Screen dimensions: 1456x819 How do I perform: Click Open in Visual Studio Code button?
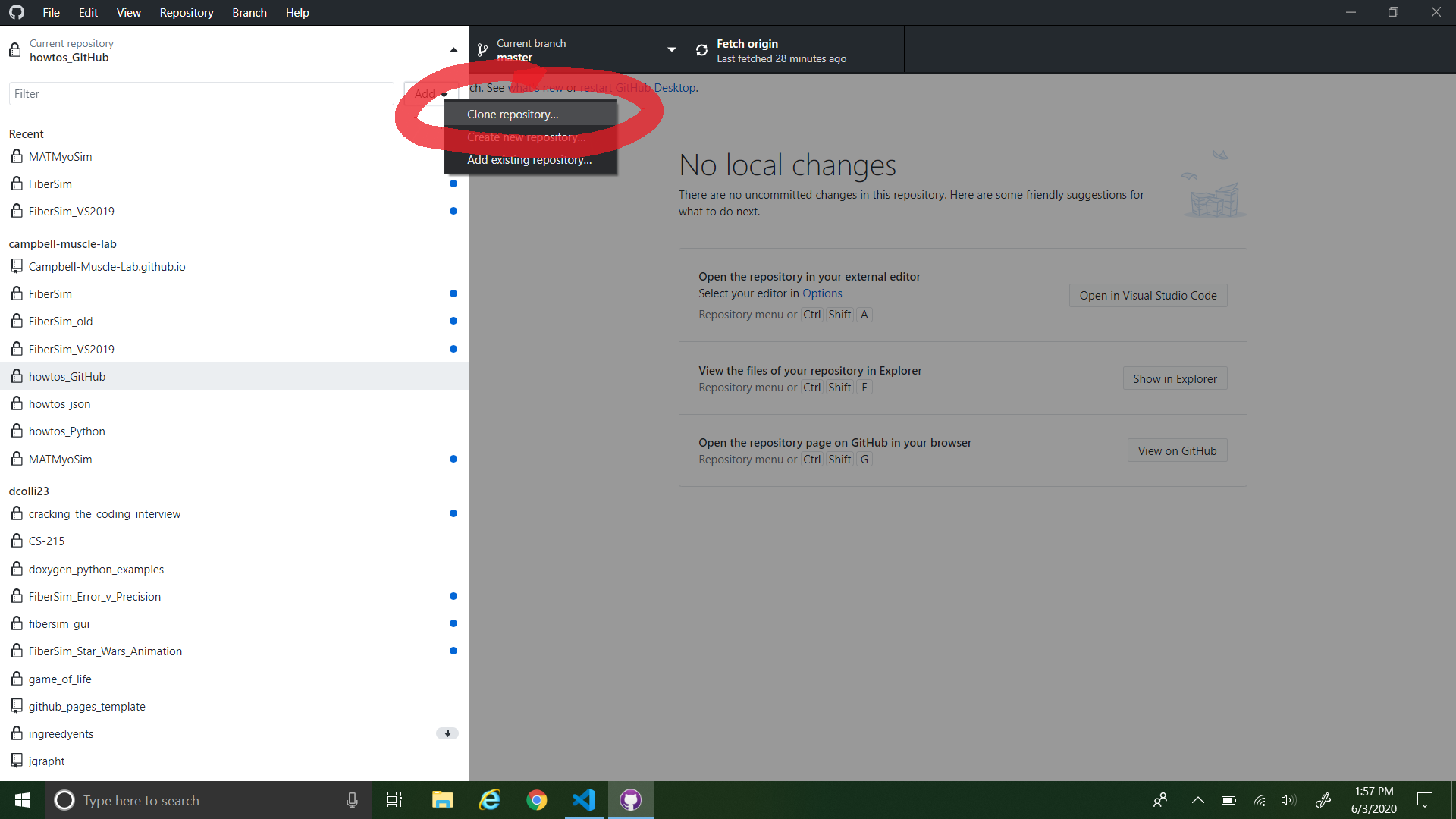1148,295
